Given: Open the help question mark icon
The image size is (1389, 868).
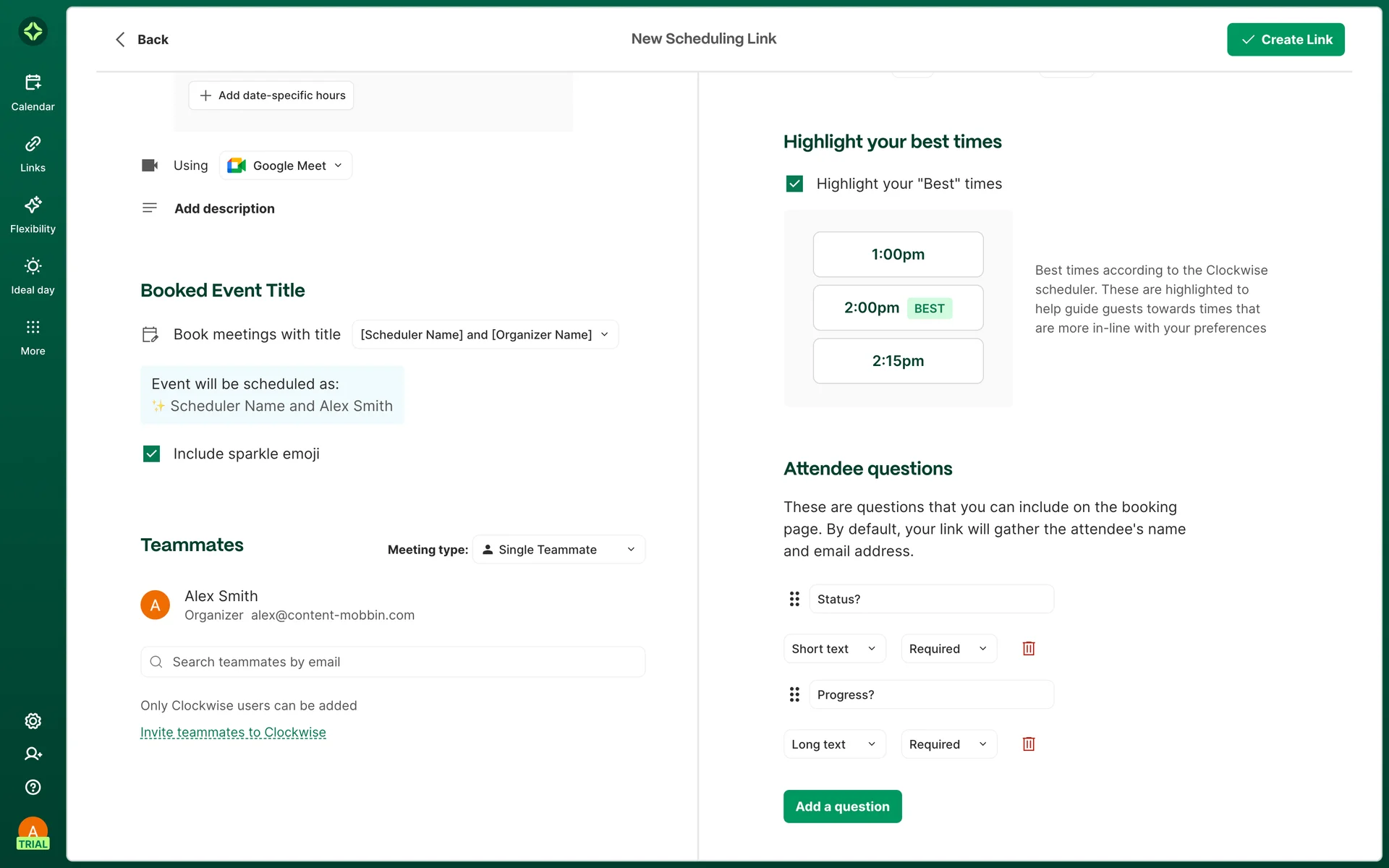Looking at the screenshot, I should click(x=33, y=787).
